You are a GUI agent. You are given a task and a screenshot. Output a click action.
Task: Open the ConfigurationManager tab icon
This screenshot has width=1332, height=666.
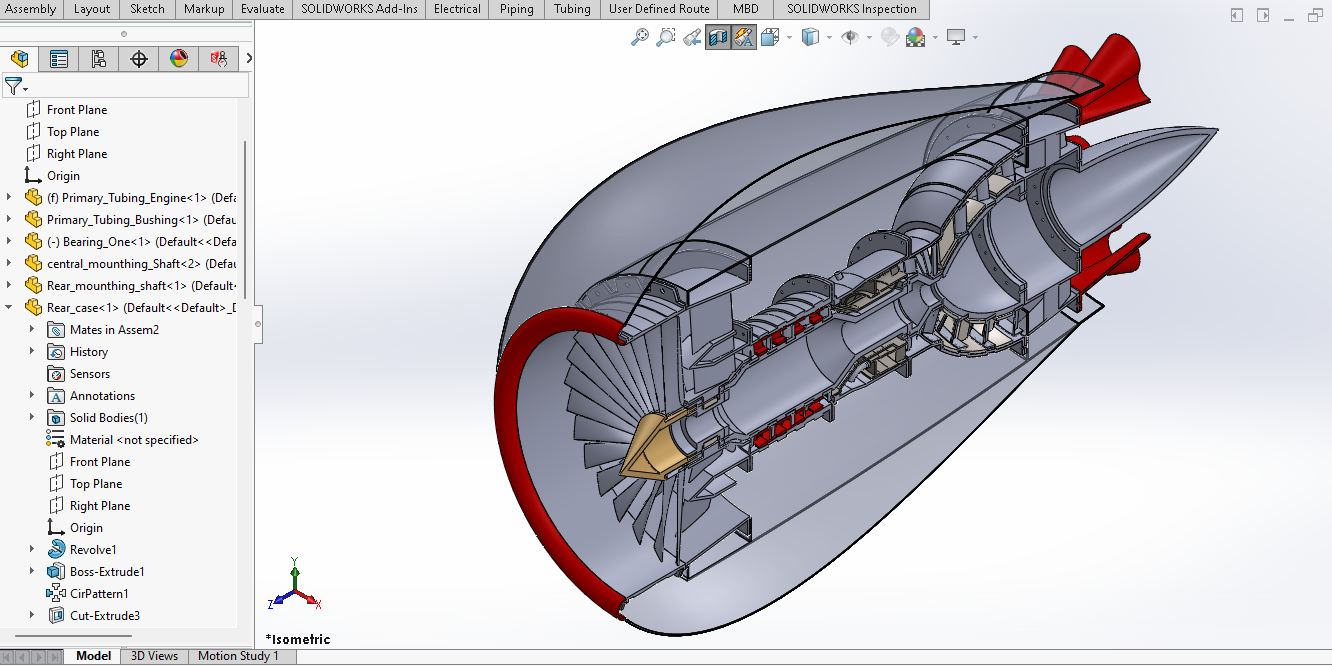pyautogui.click(x=98, y=59)
